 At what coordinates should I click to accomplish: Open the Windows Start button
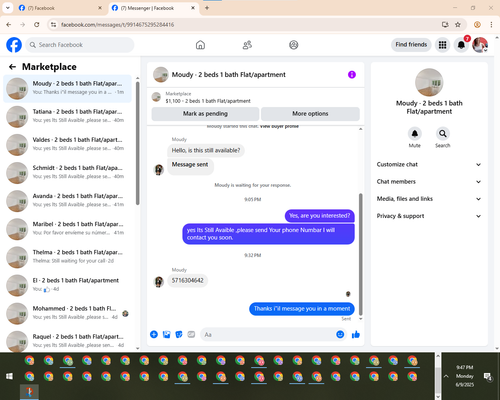(x=9, y=376)
